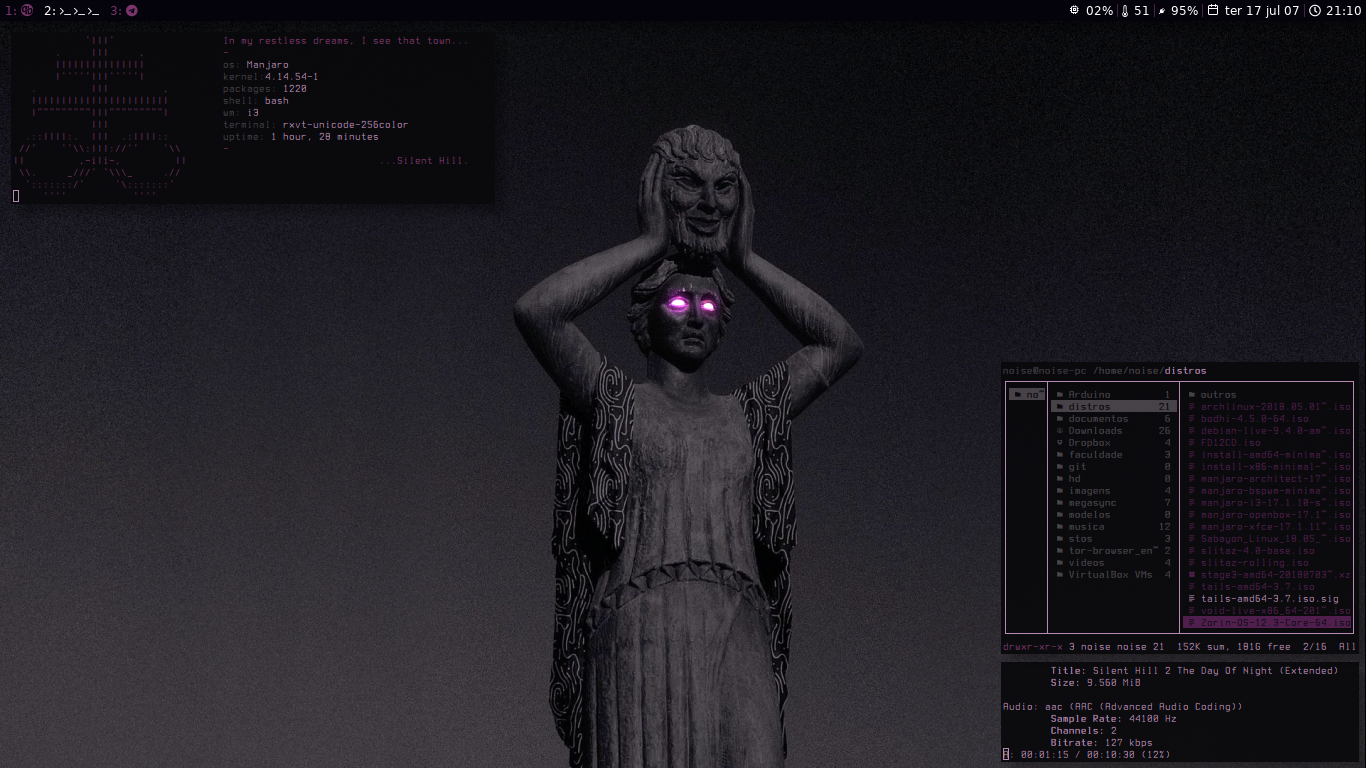
Task: Select the 'VirtualBox VMs' folder row
Action: point(1113,575)
